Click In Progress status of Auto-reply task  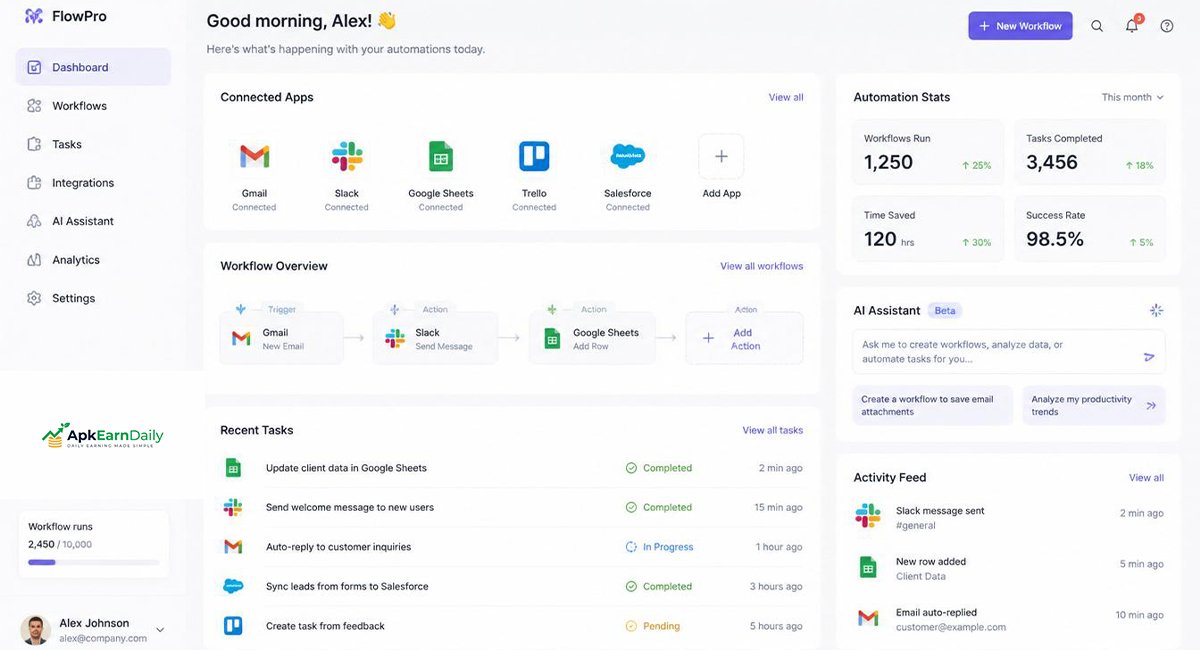coord(659,547)
